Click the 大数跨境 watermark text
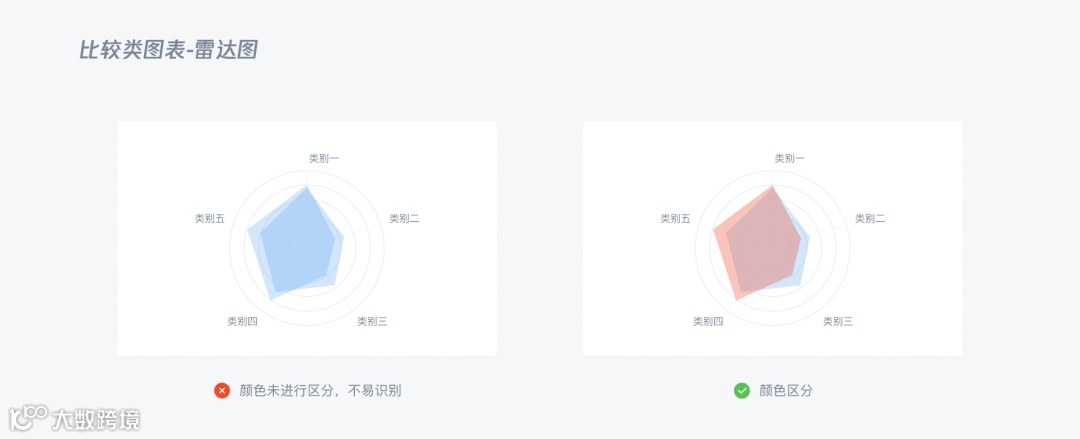 pyautogui.click(x=96, y=419)
